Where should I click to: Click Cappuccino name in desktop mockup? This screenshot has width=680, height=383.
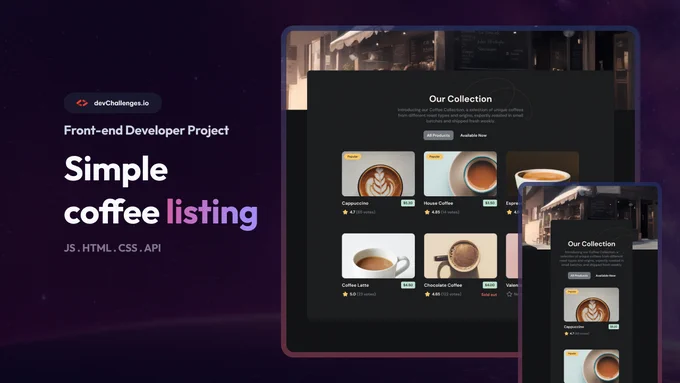pos(355,203)
